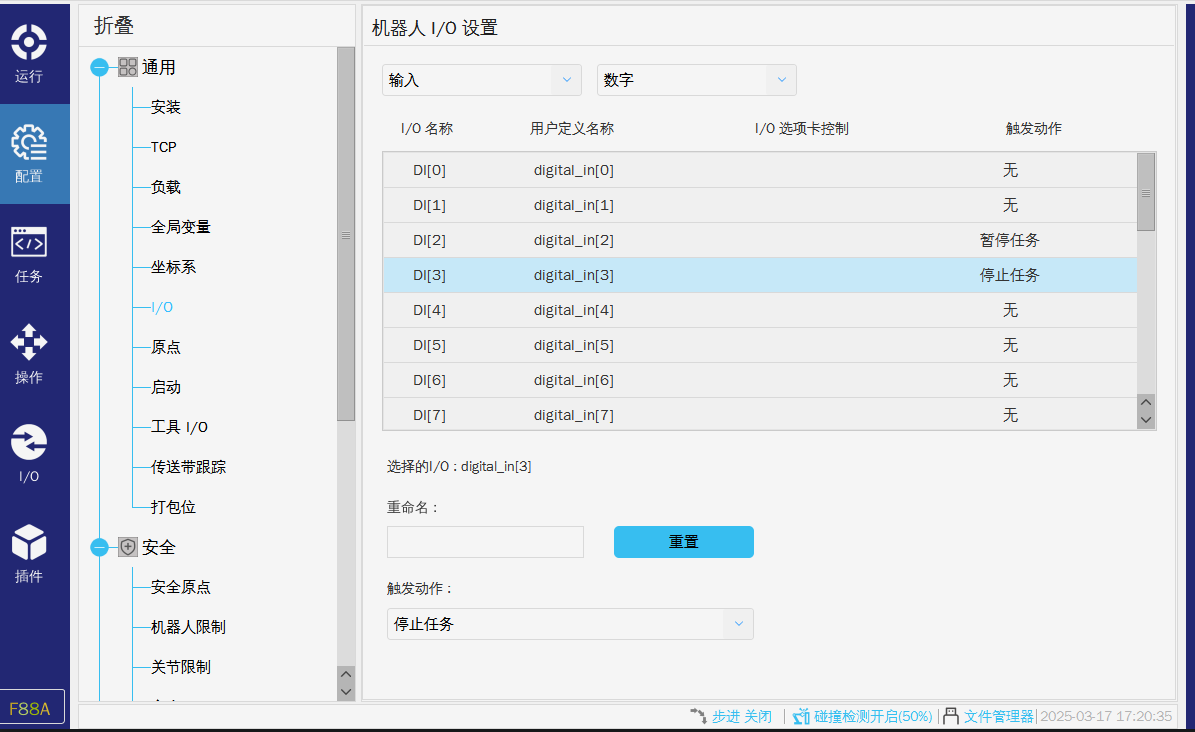
Task: Open the I/O sidebar icon
Action: (x=29, y=443)
